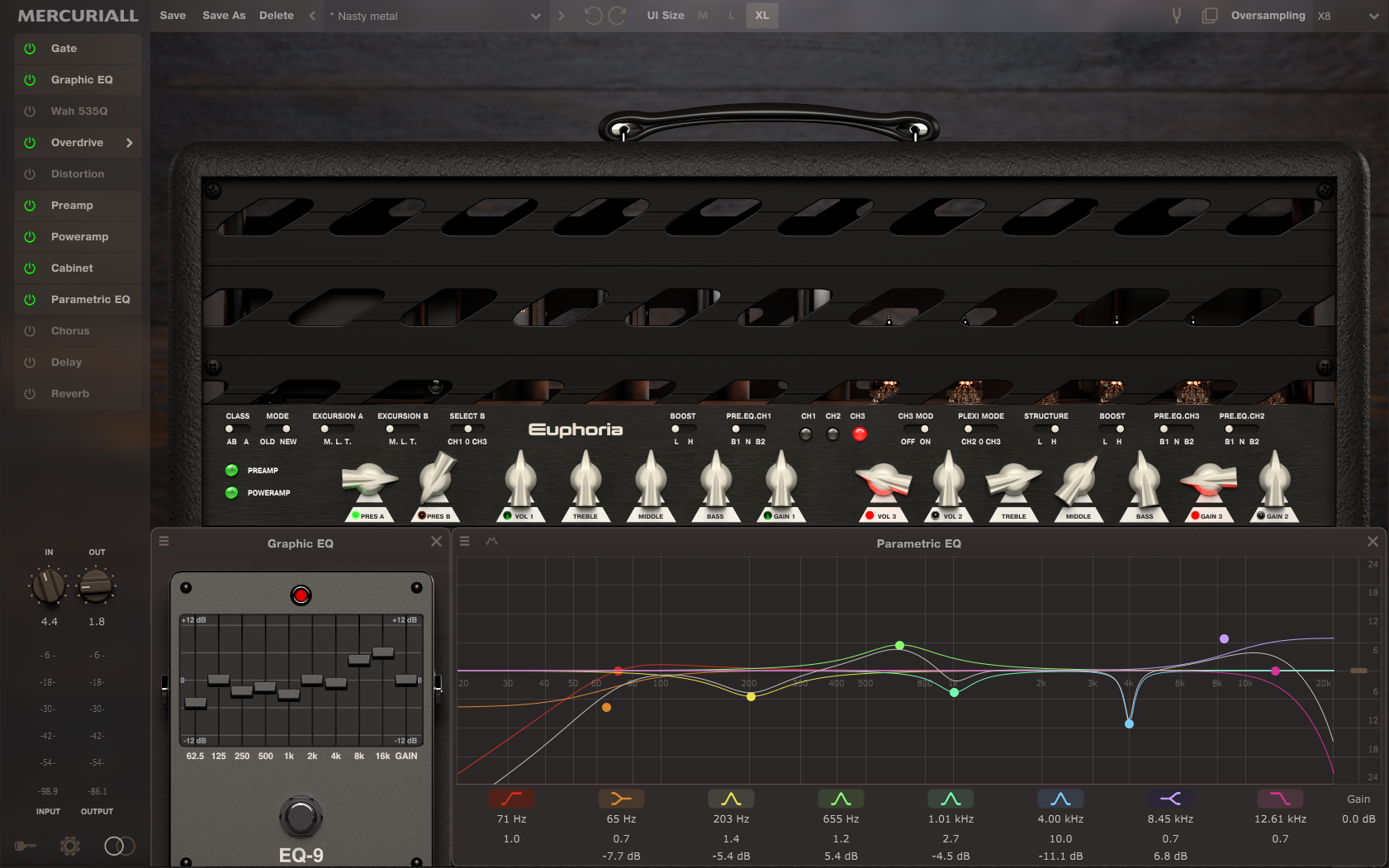Expand the Overdrive module options
The image size is (1389, 868).
130,142
